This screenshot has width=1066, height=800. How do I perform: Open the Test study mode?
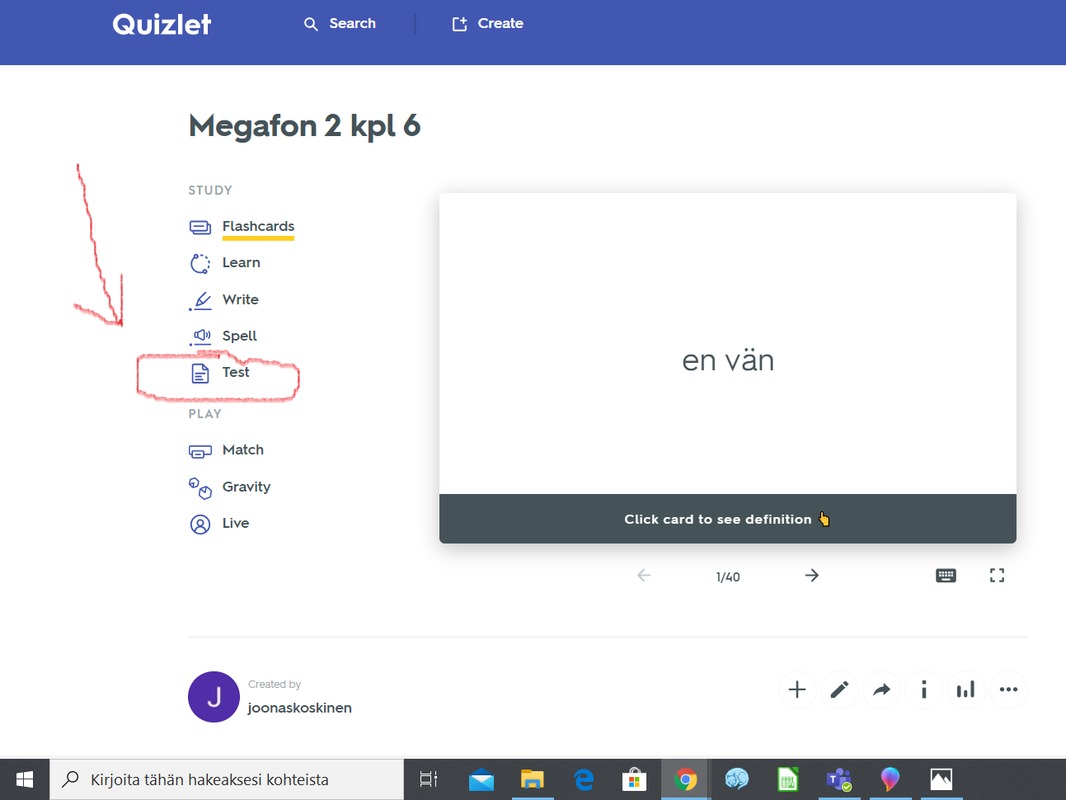(235, 373)
